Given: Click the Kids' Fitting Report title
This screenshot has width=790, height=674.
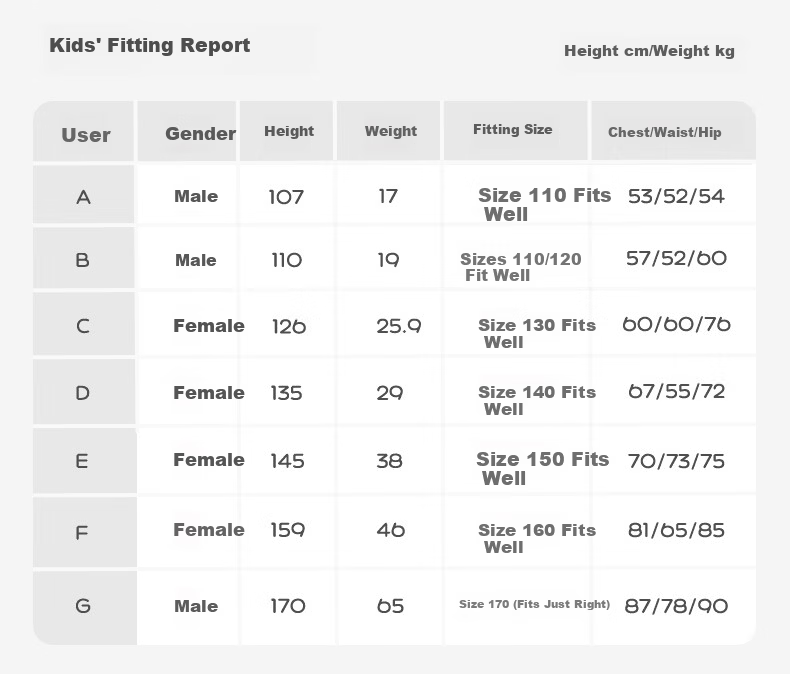Looking at the screenshot, I should click(150, 45).
